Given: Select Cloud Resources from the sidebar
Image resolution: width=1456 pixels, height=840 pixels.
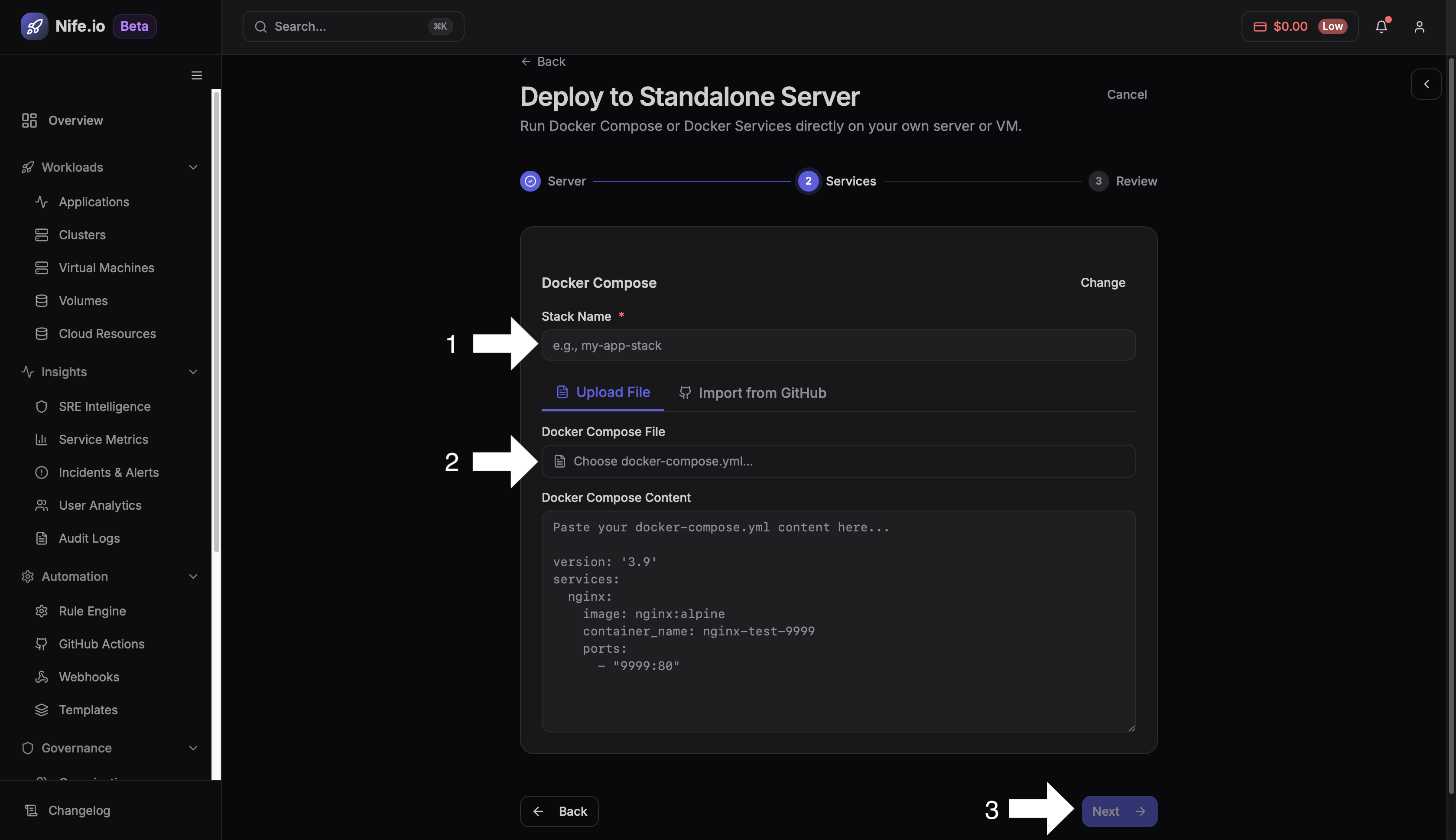Looking at the screenshot, I should pos(107,333).
